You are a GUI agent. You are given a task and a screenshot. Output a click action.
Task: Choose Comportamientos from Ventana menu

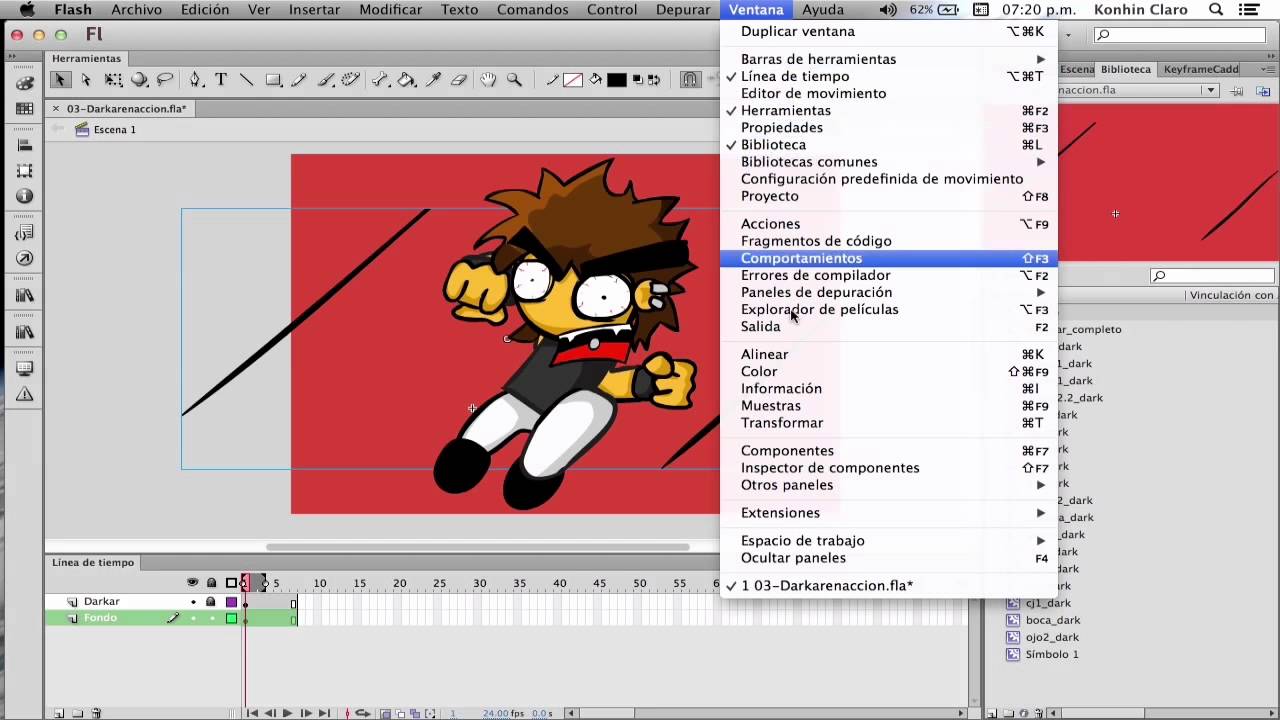pyautogui.click(x=888, y=258)
